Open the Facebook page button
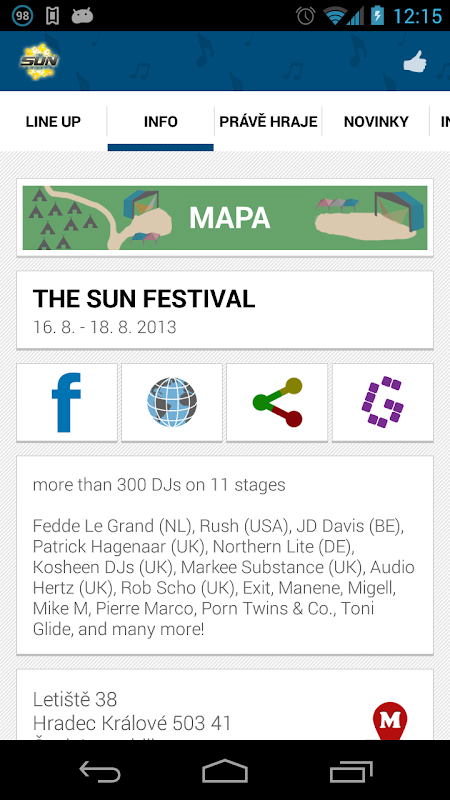The image size is (450, 800). [67, 402]
